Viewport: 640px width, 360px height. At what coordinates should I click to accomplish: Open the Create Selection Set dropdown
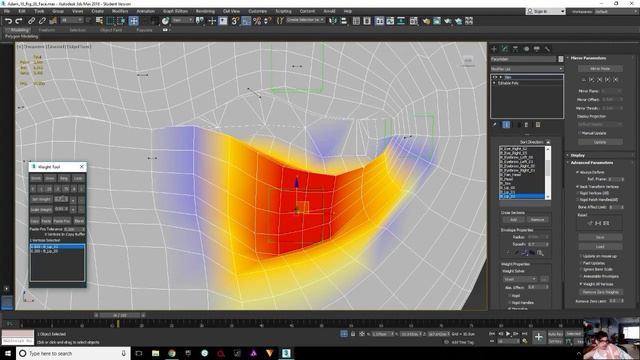coord(305,20)
